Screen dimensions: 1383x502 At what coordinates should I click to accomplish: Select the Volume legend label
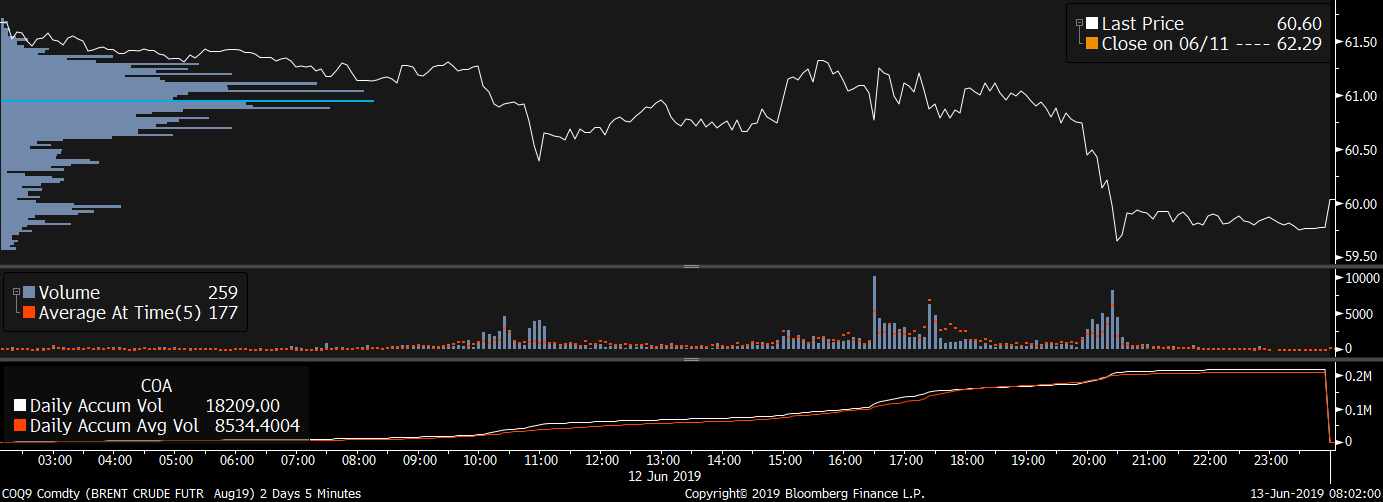69,293
